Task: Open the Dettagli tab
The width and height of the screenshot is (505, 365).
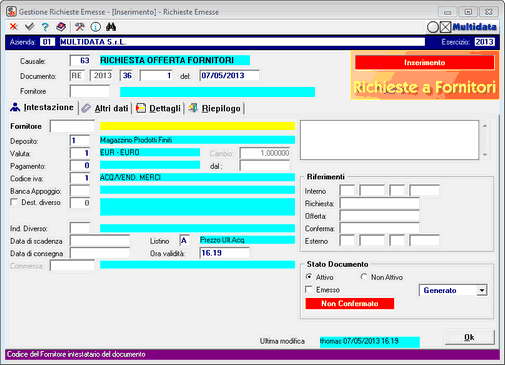Action: [x=159, y=108]
